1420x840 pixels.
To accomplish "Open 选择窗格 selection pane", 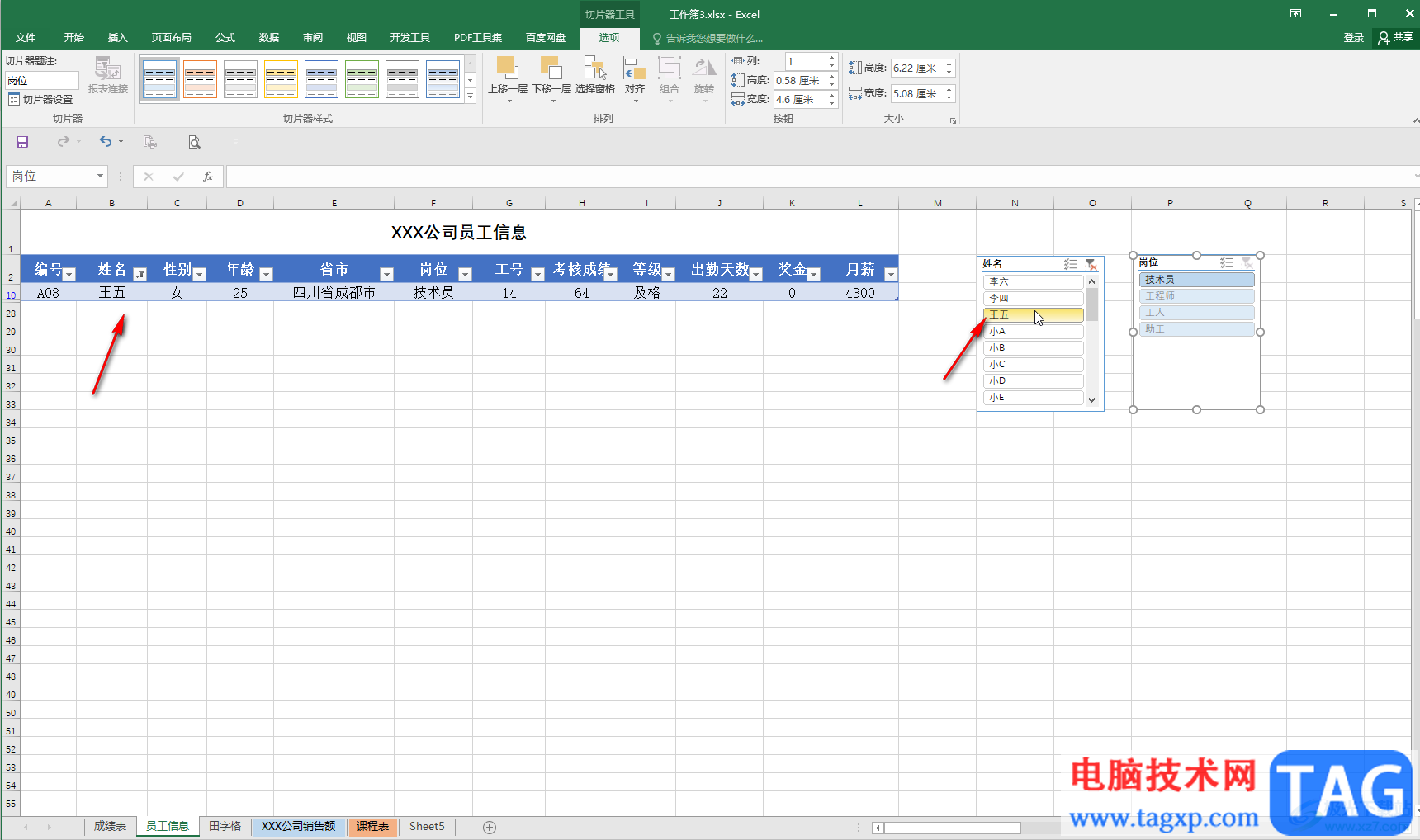I will coord(595,76).
